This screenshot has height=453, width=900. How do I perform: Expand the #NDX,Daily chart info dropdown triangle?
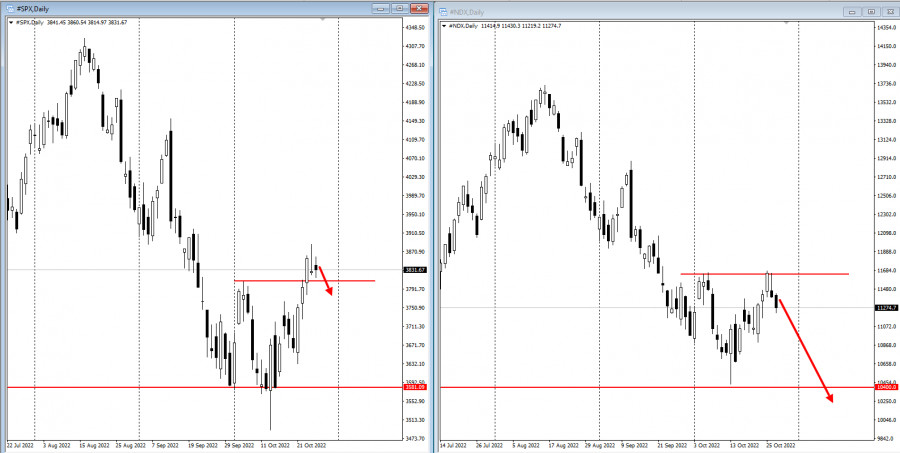pos(444,26)
